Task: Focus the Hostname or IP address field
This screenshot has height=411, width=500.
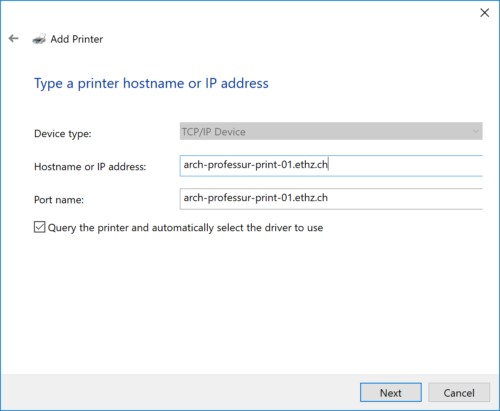Action: [x=331, y=165]
